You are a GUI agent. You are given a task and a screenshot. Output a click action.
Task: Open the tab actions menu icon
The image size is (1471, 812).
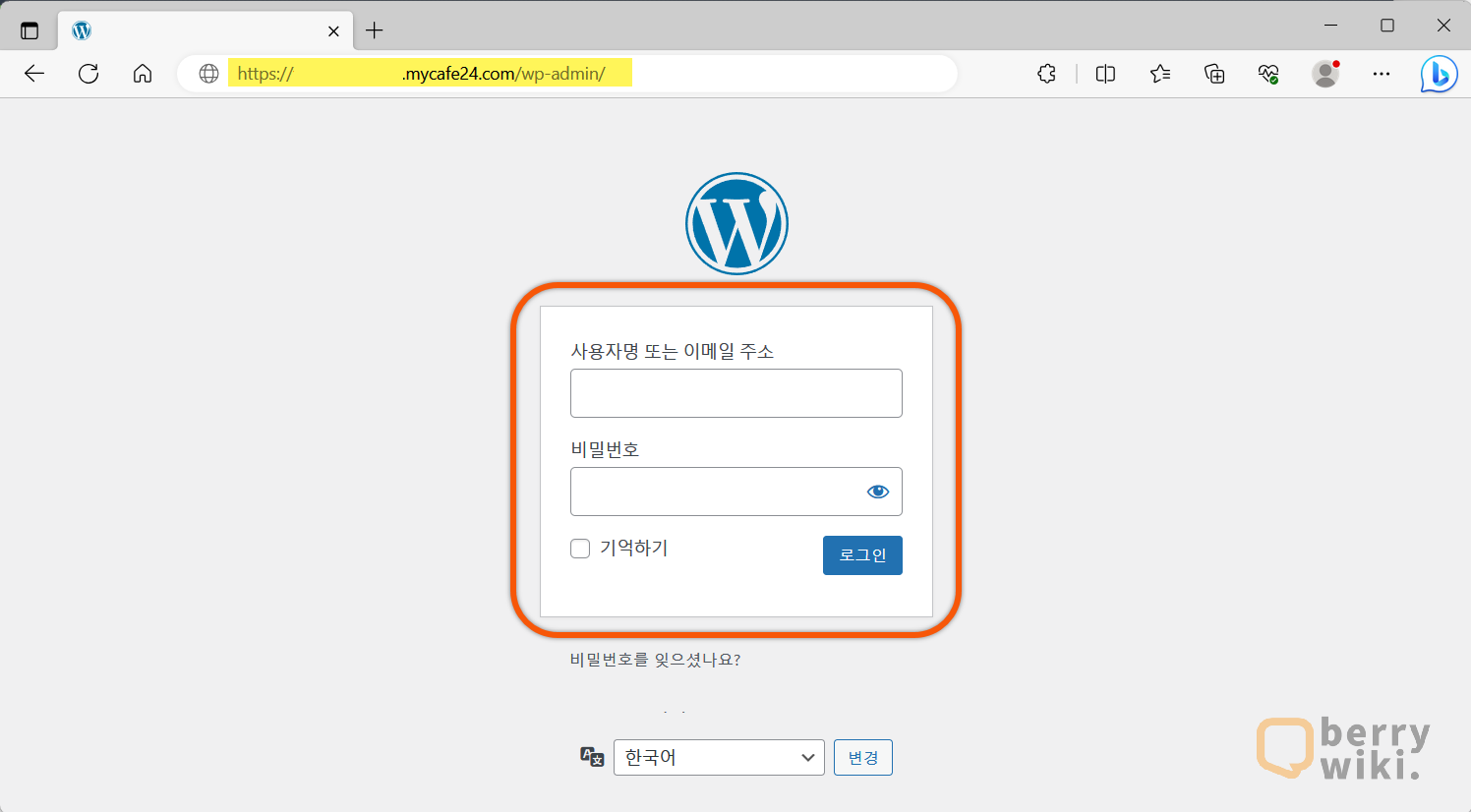pos(29,30)
